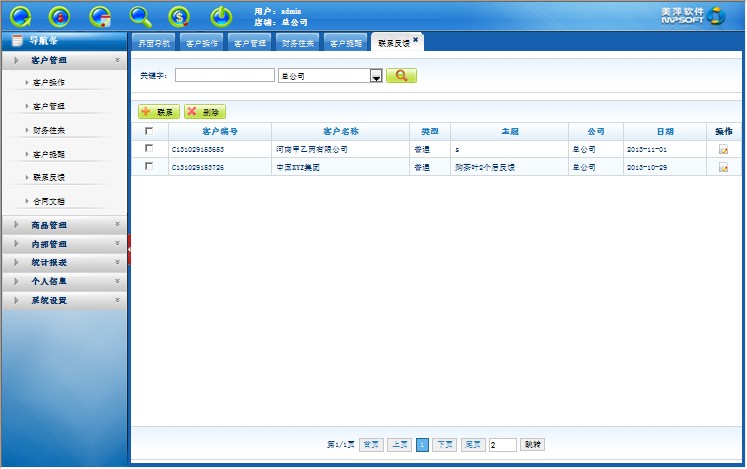Screen dimensions: 747x469
Task: Click the first blue circular toolbar icon
Action: (20, 16)
